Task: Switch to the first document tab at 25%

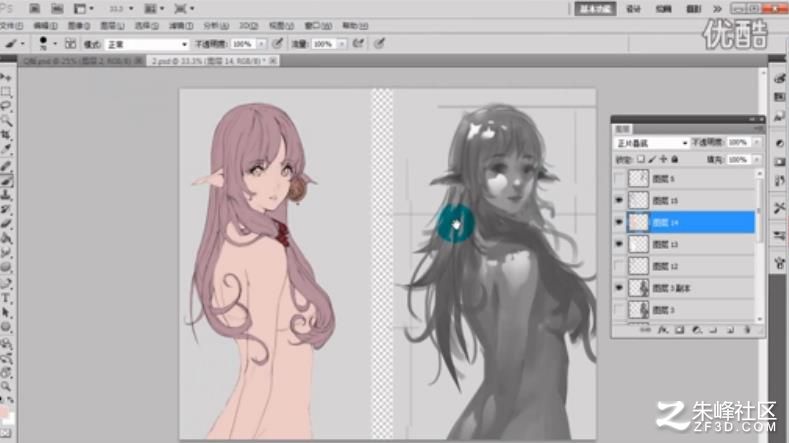Action: pos(81,61)
